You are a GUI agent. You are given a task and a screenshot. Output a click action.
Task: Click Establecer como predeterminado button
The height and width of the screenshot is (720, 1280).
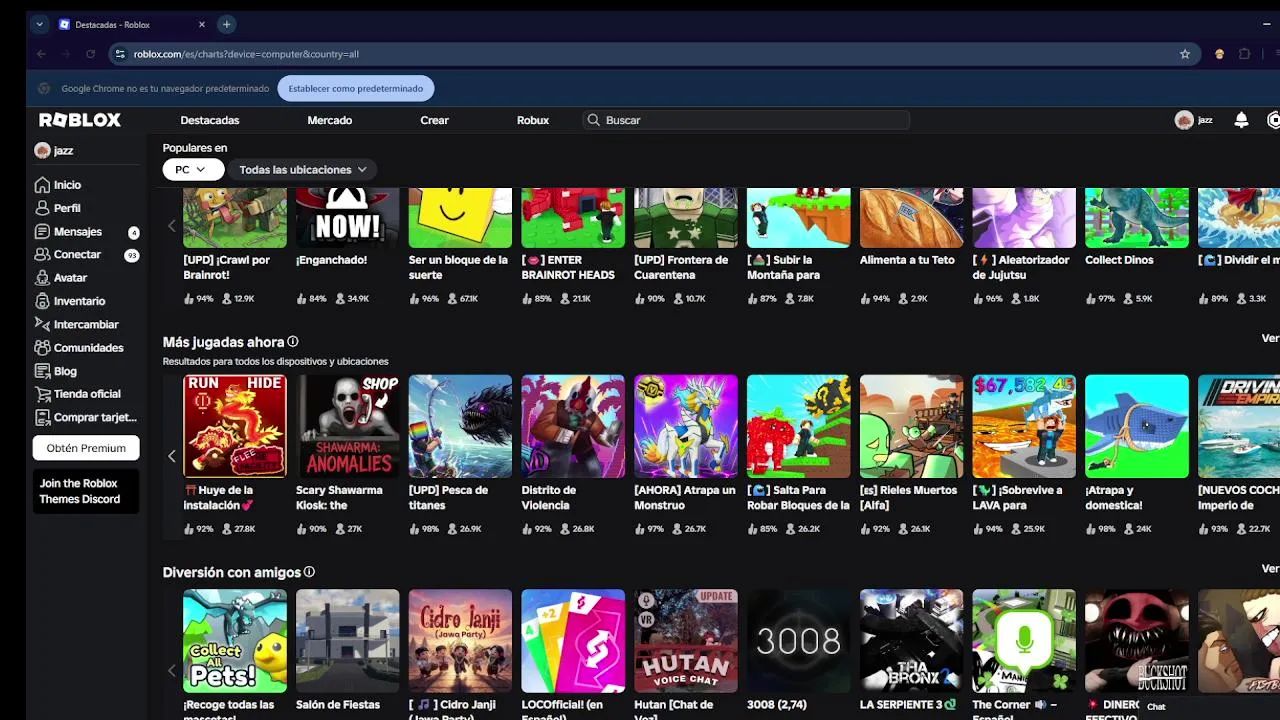pos(356,88)
